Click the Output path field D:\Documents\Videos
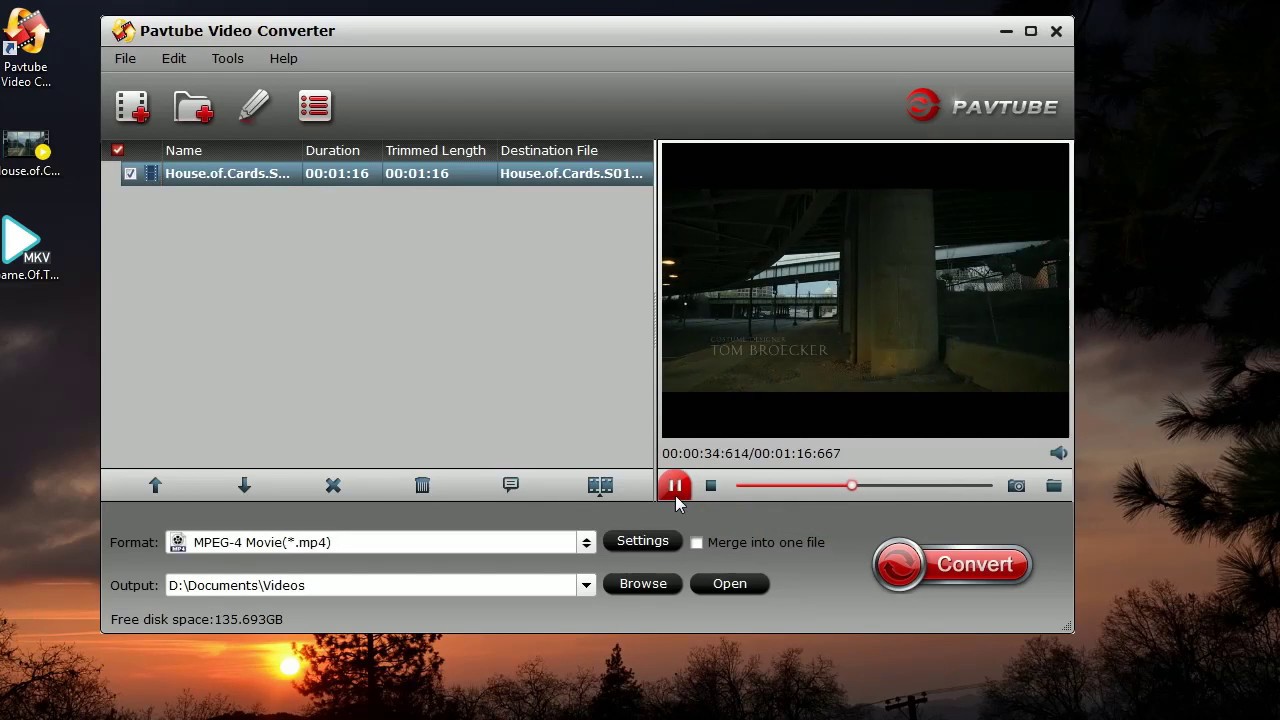The height and width of the screenshot is (720, 1280). [x=372, y=585]
